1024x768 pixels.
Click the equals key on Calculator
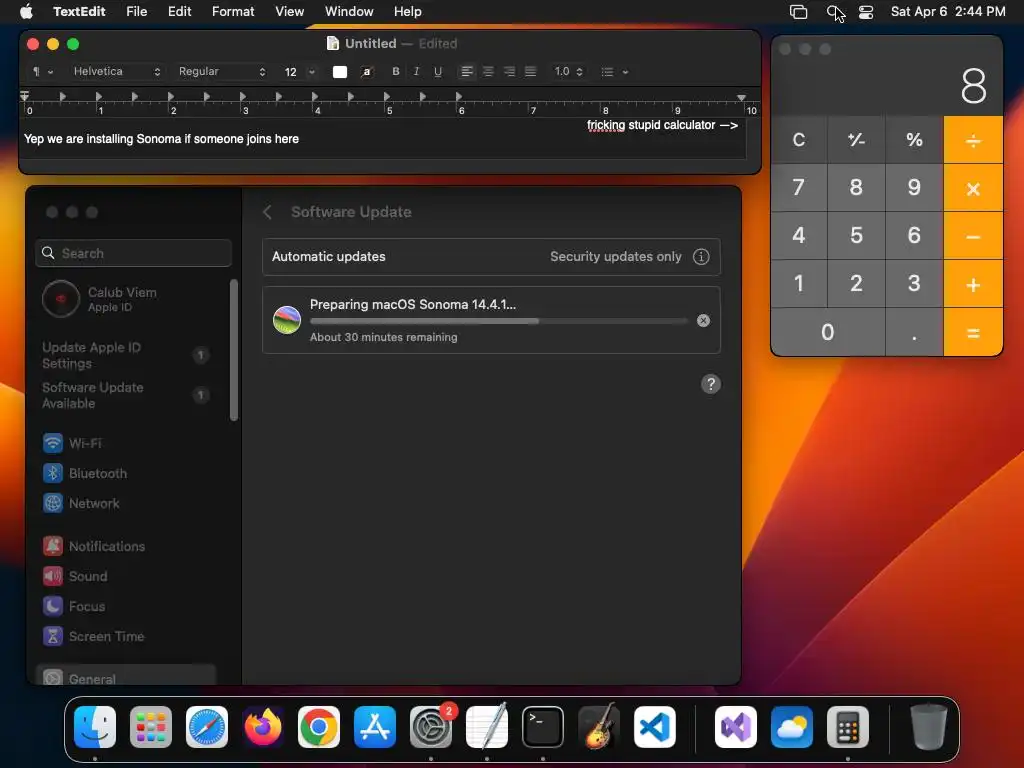click(973, 332)
